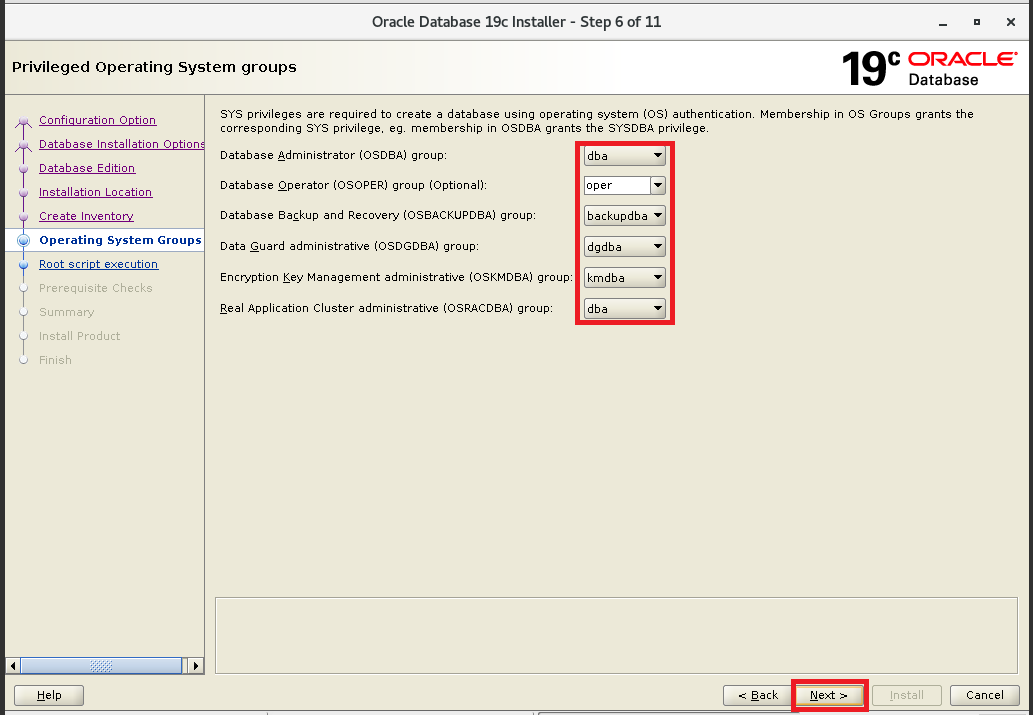Click the Encryption Key Management group label
Screen dimensions: 1033x715
(x=397, y=277)
